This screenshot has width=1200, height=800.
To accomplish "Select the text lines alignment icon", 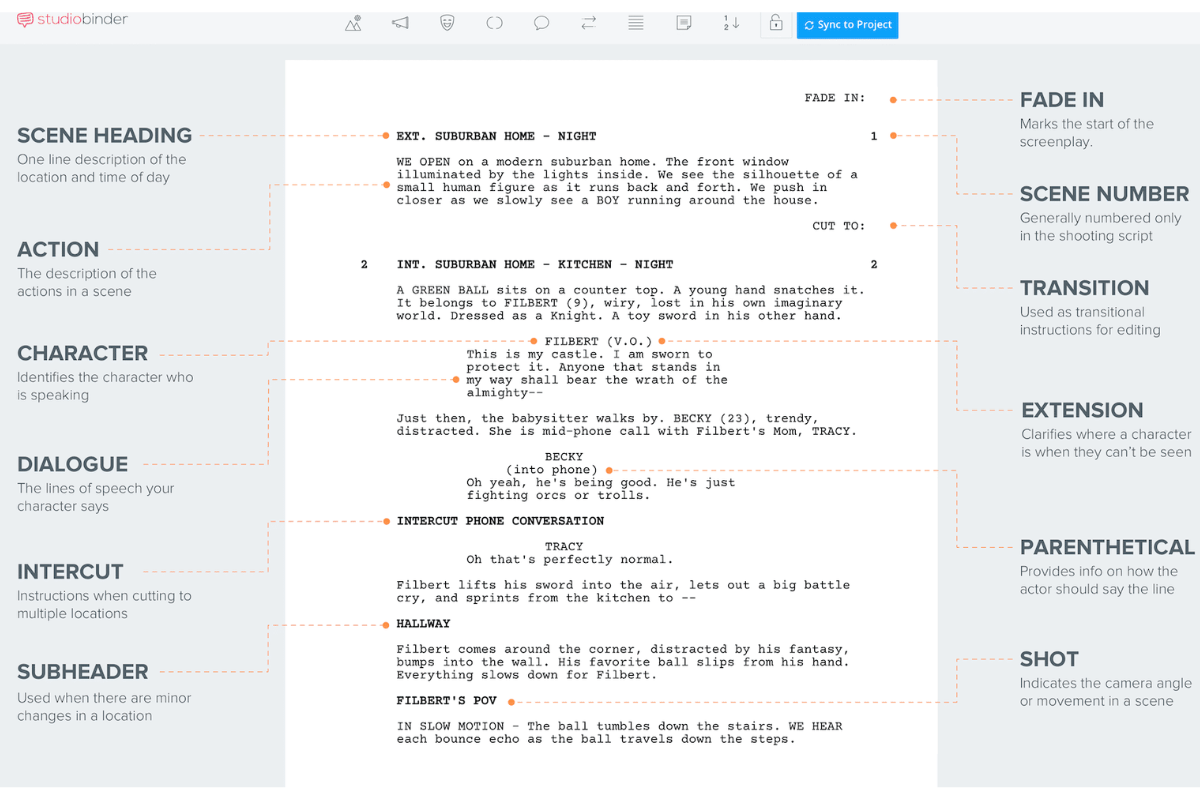I will click(x=635, y=24).
